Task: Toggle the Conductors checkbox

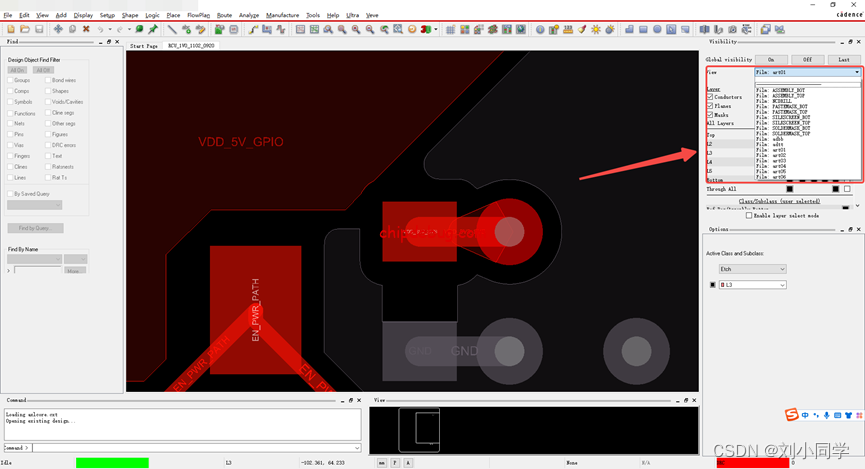Action: [710, 97]
